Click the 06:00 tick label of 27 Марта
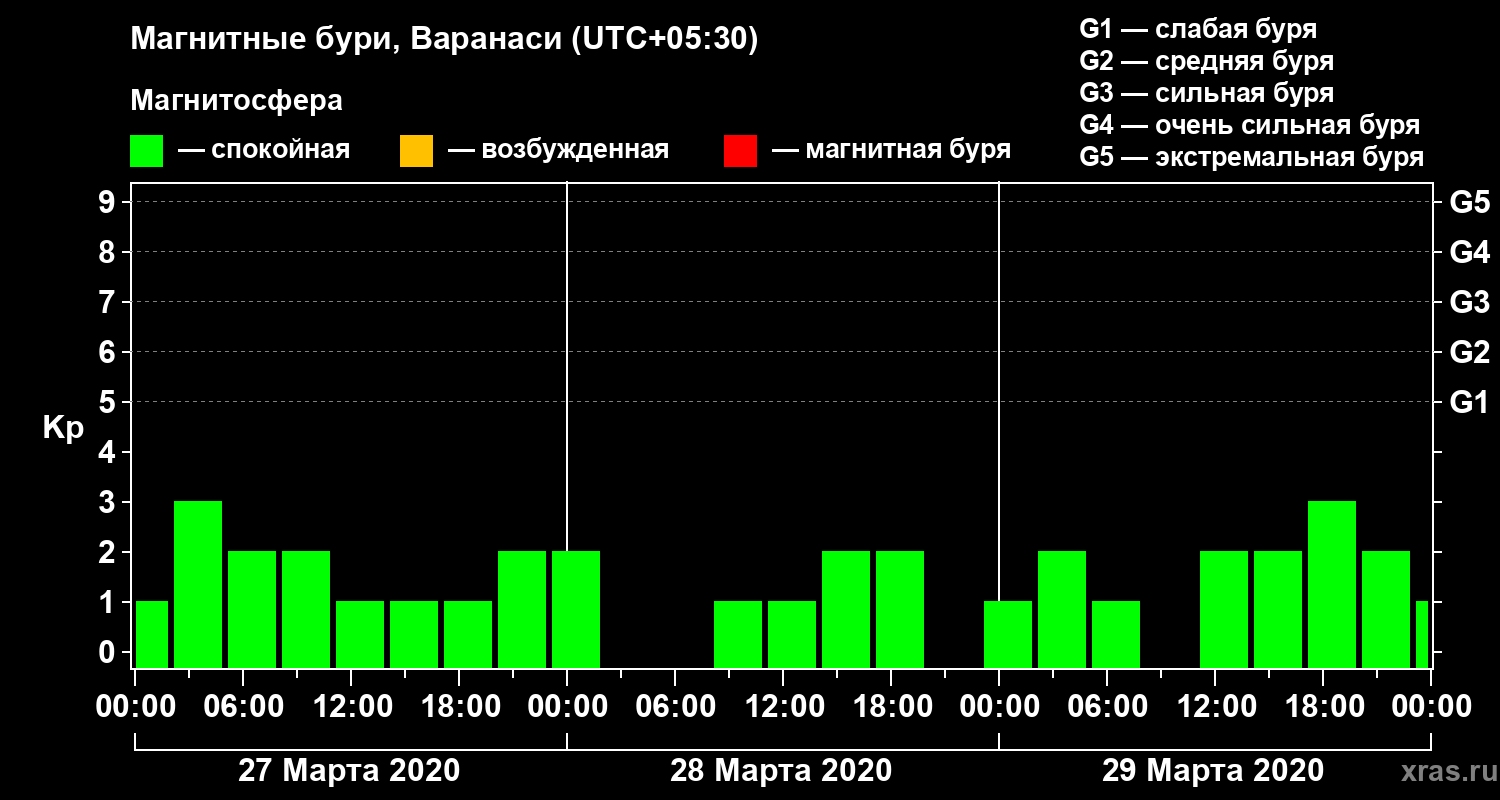 pos(243,707)
